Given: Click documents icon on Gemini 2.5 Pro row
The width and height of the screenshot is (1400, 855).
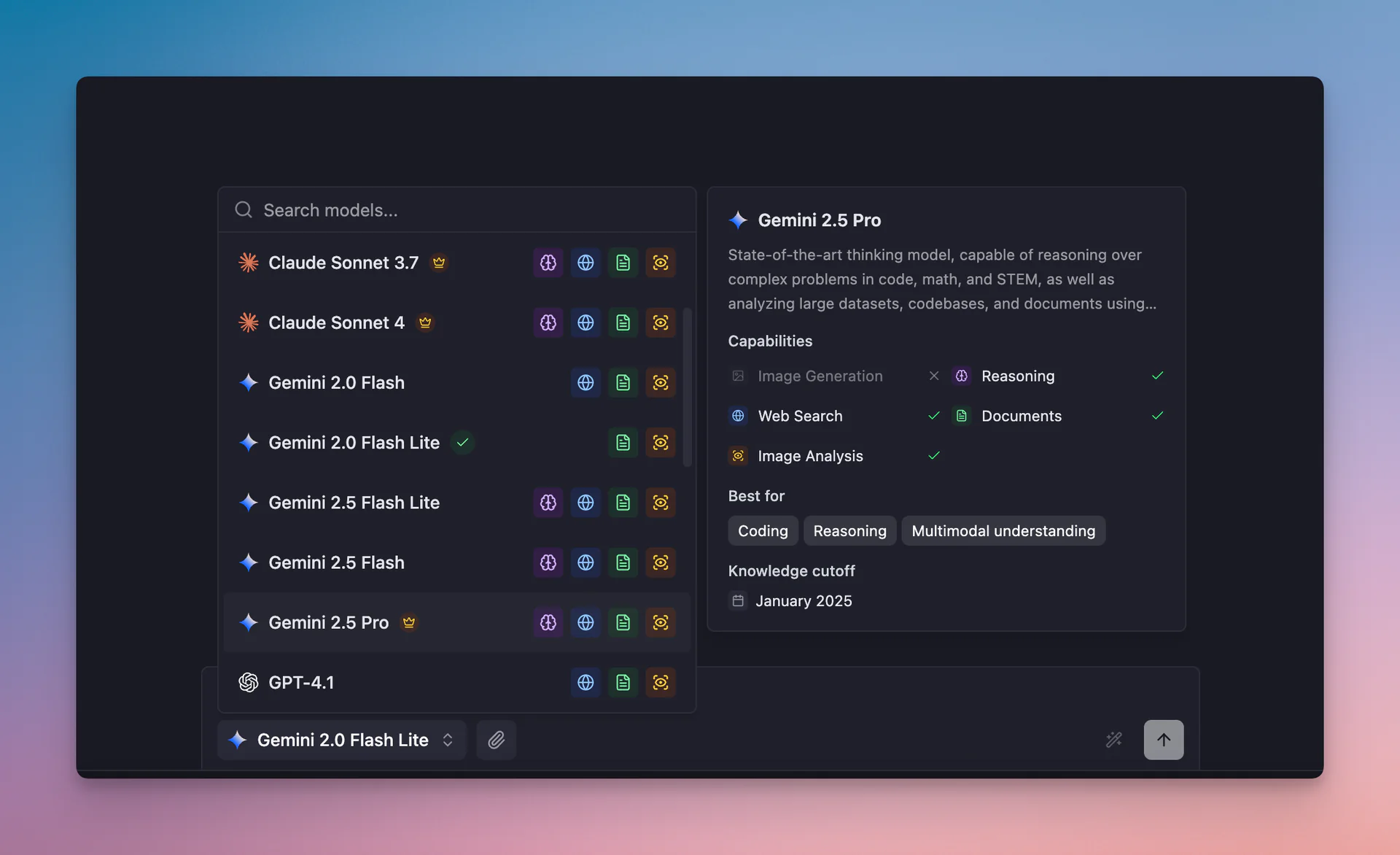Looking at the screenshot, I should (623, 622).
